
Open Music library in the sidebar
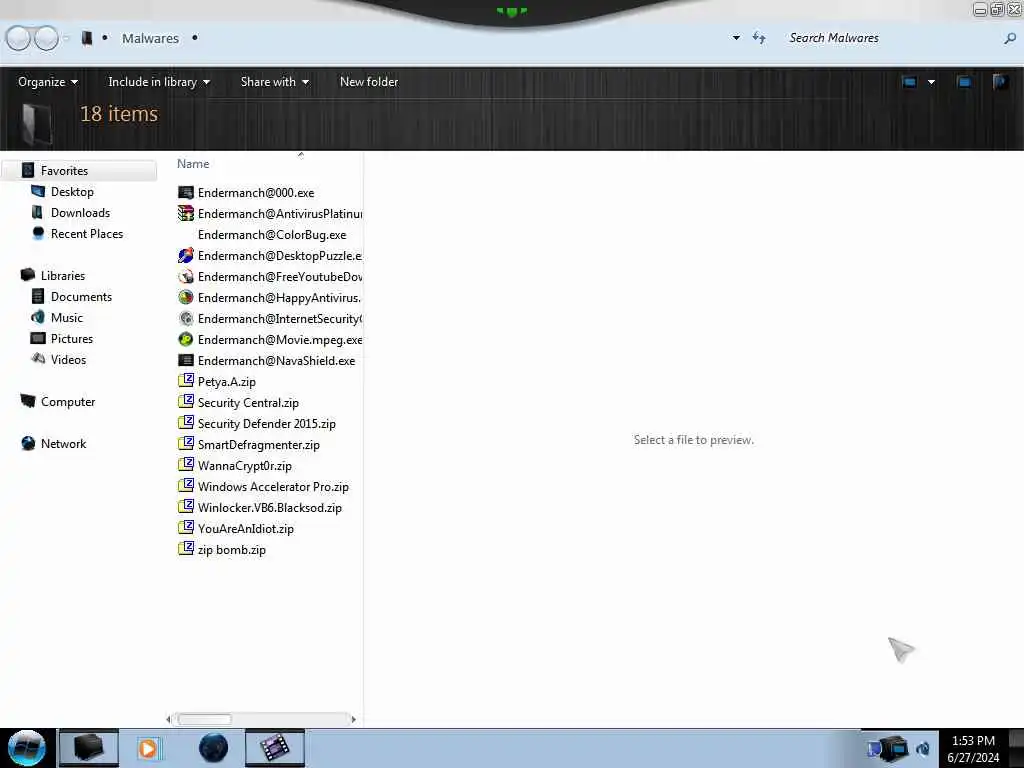pyautogui.click(x=67, y=317)
